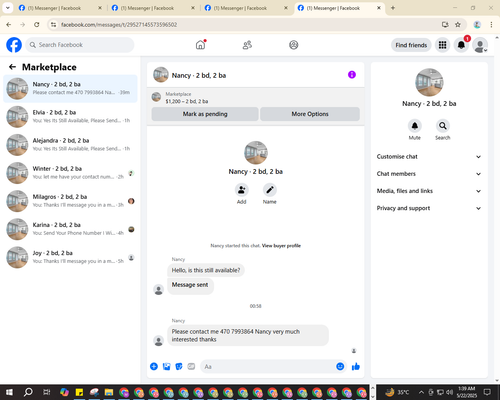Expand Media, files and links section
500x400 pixels.
point(429,191)
